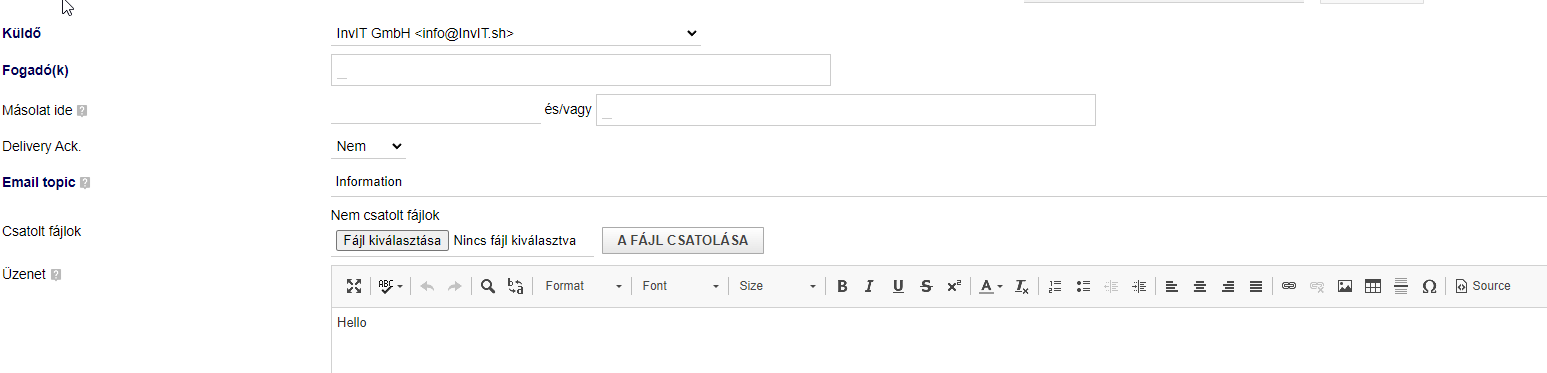Toggle bold formatting
This screenshot has width=1547, height=373.
(x=842, y=286)
